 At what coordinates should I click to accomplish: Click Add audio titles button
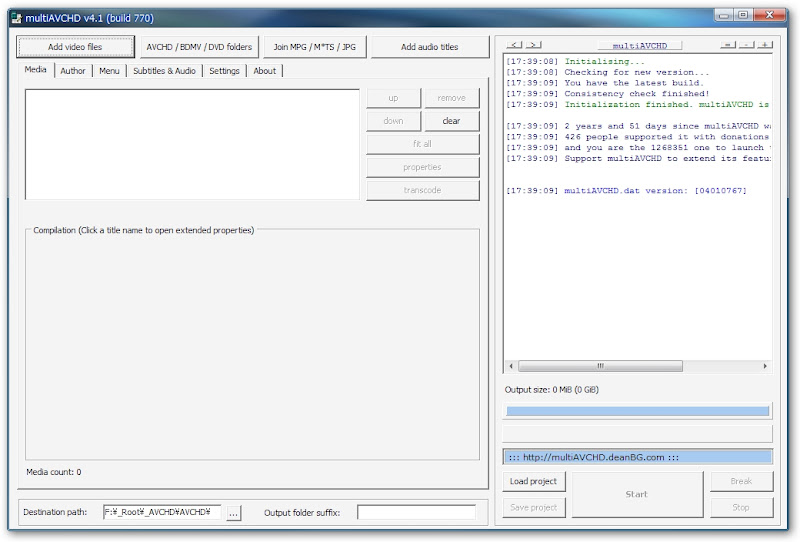click(x=430, y=46)
